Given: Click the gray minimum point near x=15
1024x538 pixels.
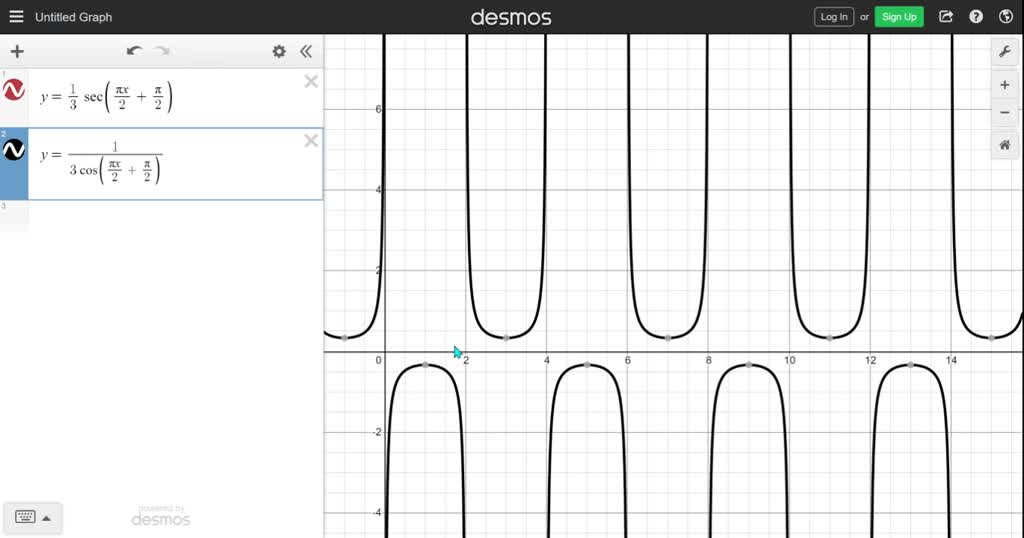Looking at the screenshot, I should [991, 338].
